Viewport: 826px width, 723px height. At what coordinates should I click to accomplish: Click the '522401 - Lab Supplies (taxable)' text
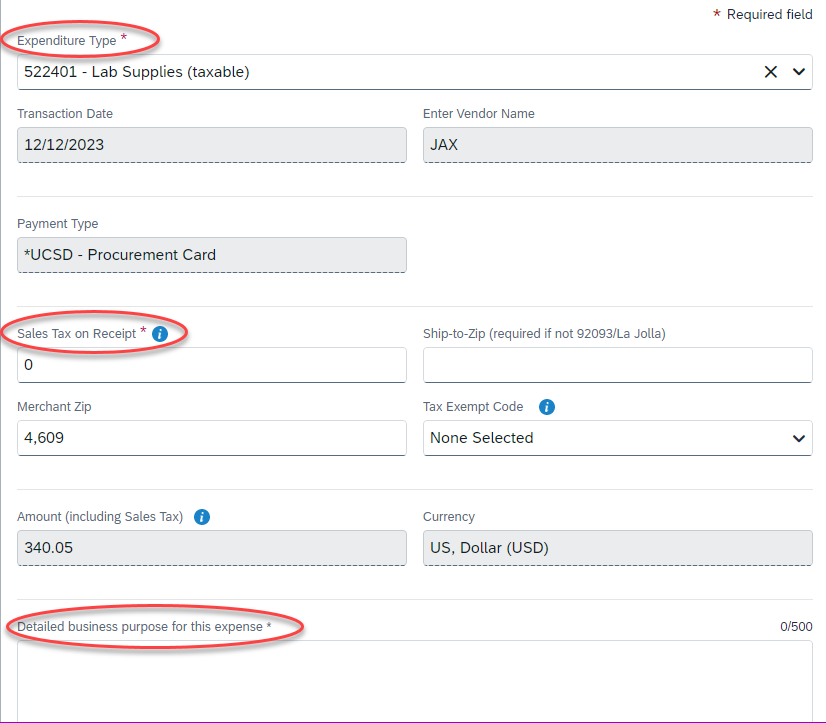pyautogui.click(x=137, y=72)
